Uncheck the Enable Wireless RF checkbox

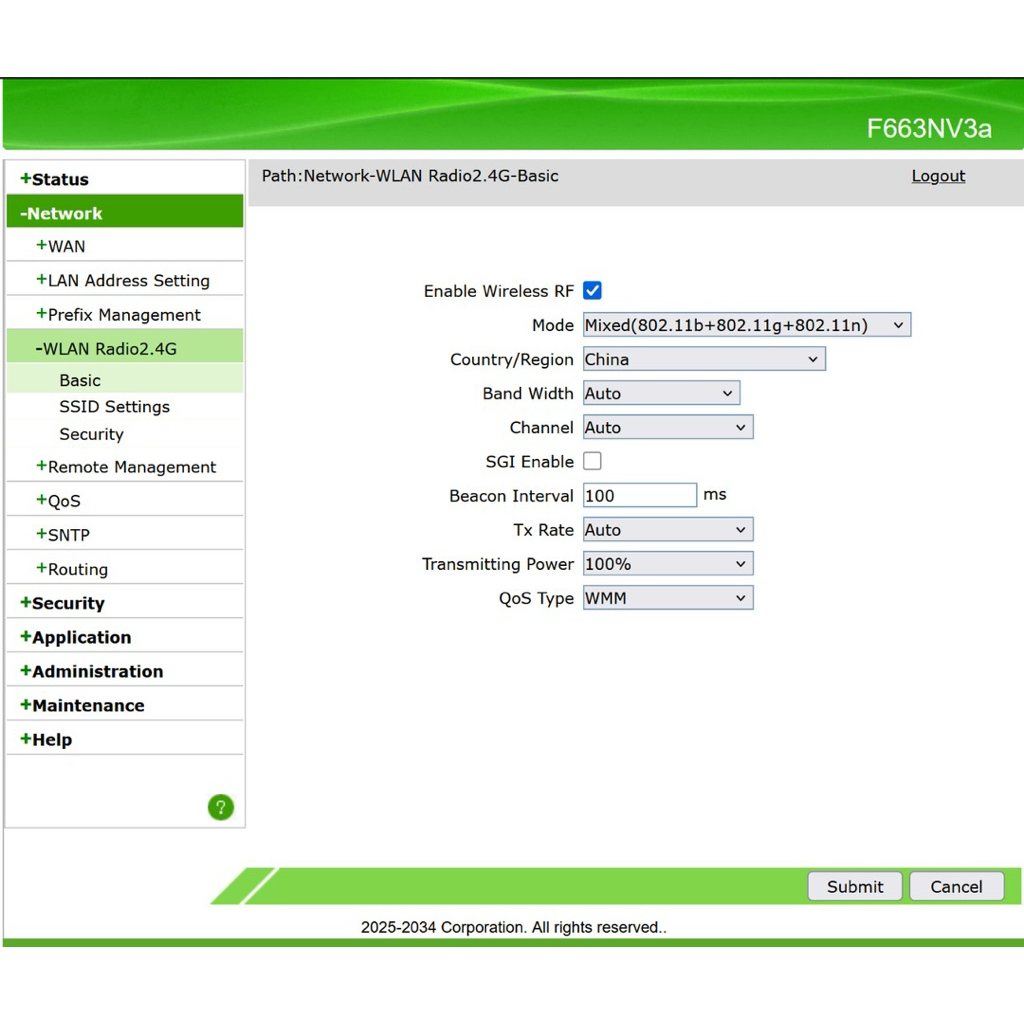click(x=592, y=291)
